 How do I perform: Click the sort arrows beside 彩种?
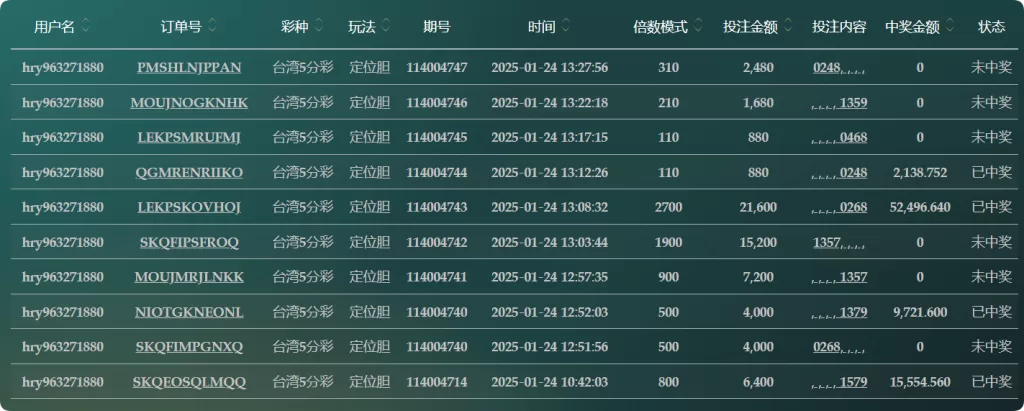tap(319, 27)
